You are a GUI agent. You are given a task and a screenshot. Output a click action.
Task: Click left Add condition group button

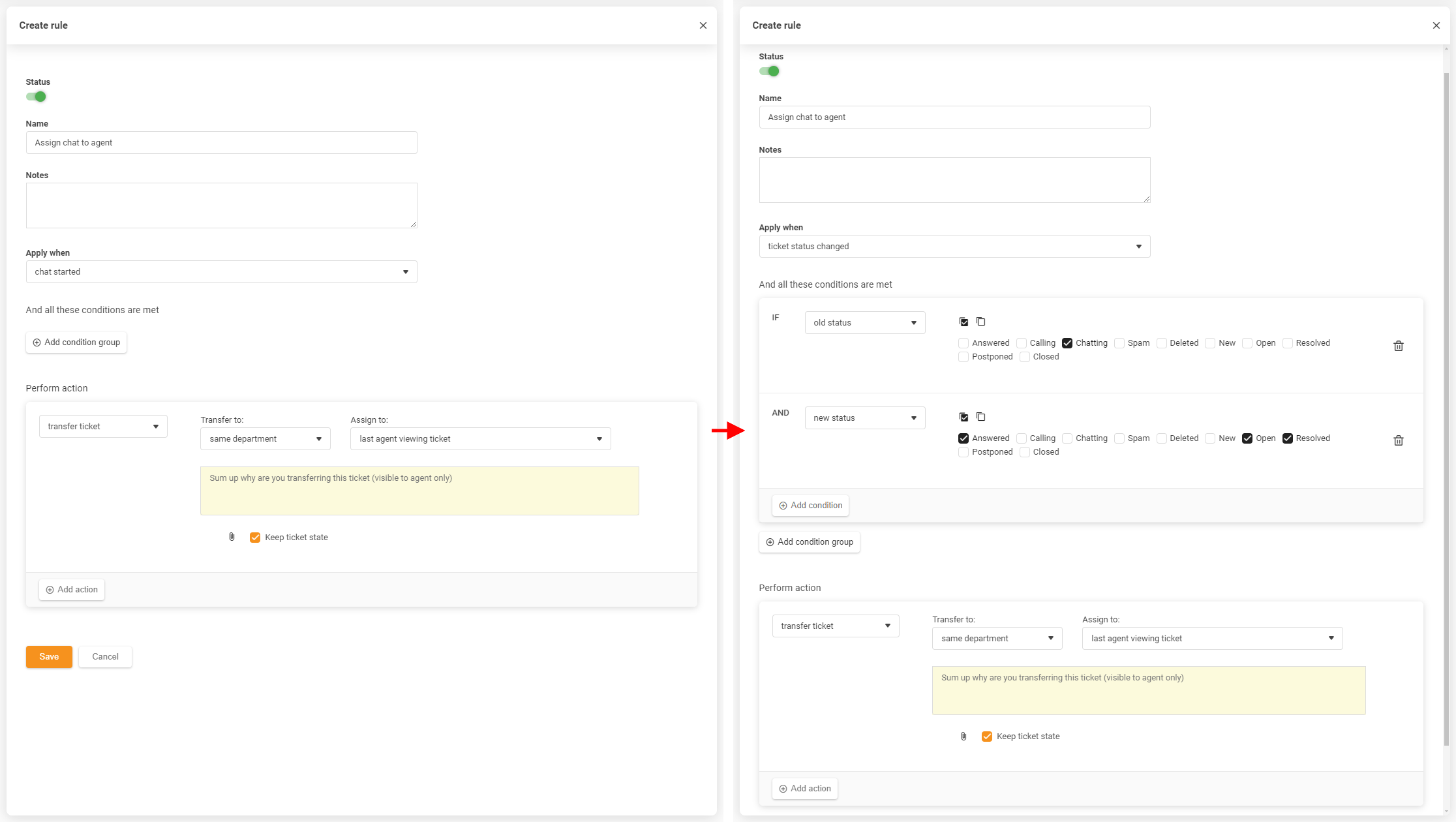point(76,342)
